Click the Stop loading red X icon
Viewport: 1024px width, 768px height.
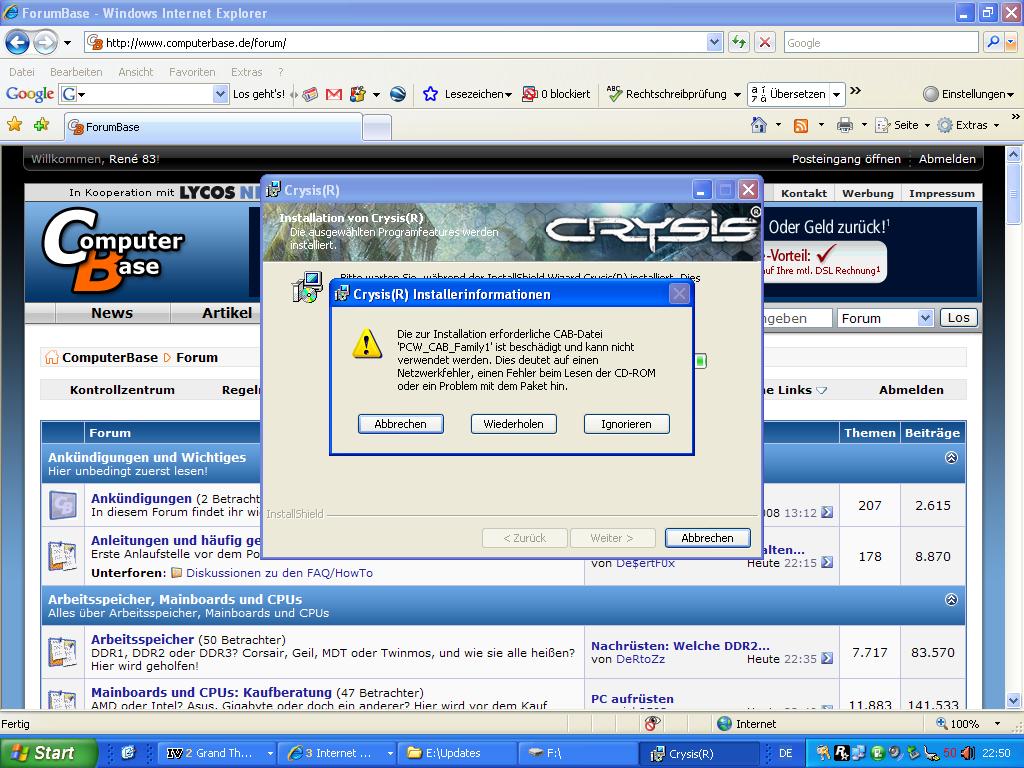click(765, 43)
